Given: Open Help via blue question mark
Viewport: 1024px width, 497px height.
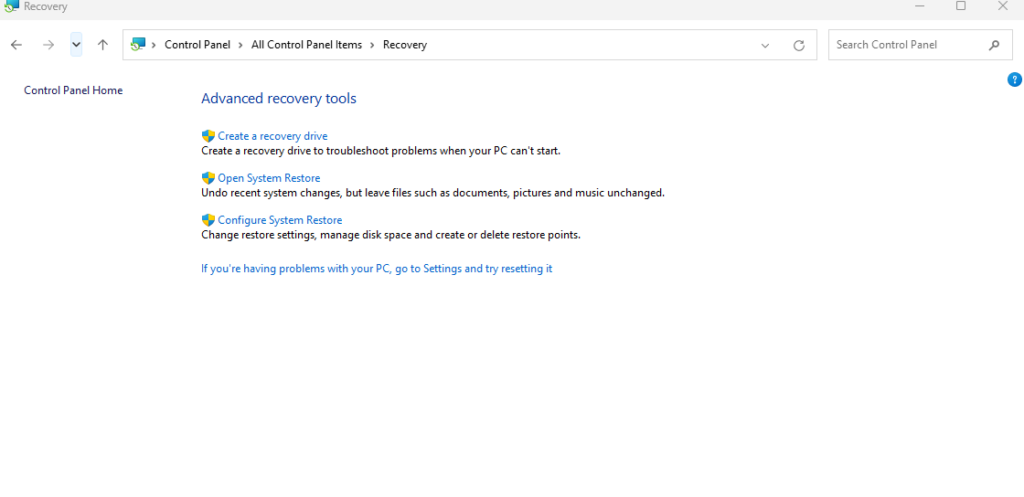Looking at the screenshot, I should coord(1014,80).
